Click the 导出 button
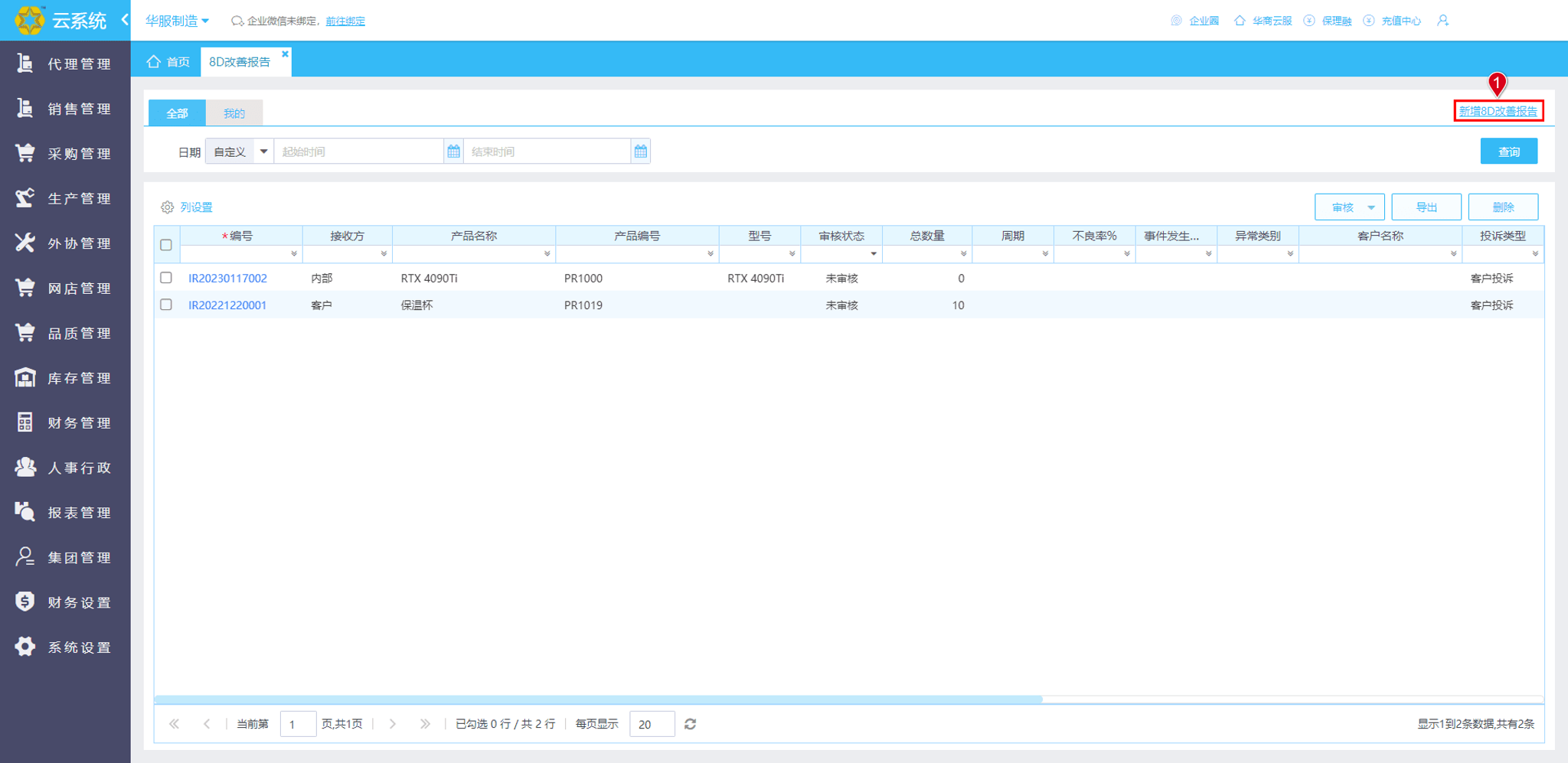Screen dimensions: 1568x763 click(1426, 207)
